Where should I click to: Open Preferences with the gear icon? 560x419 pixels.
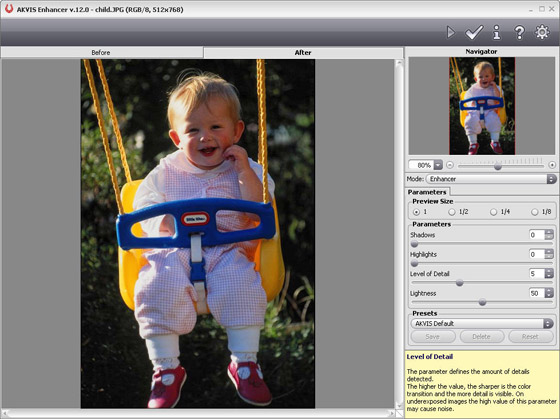pyautogui.click(x=542, y=32)
